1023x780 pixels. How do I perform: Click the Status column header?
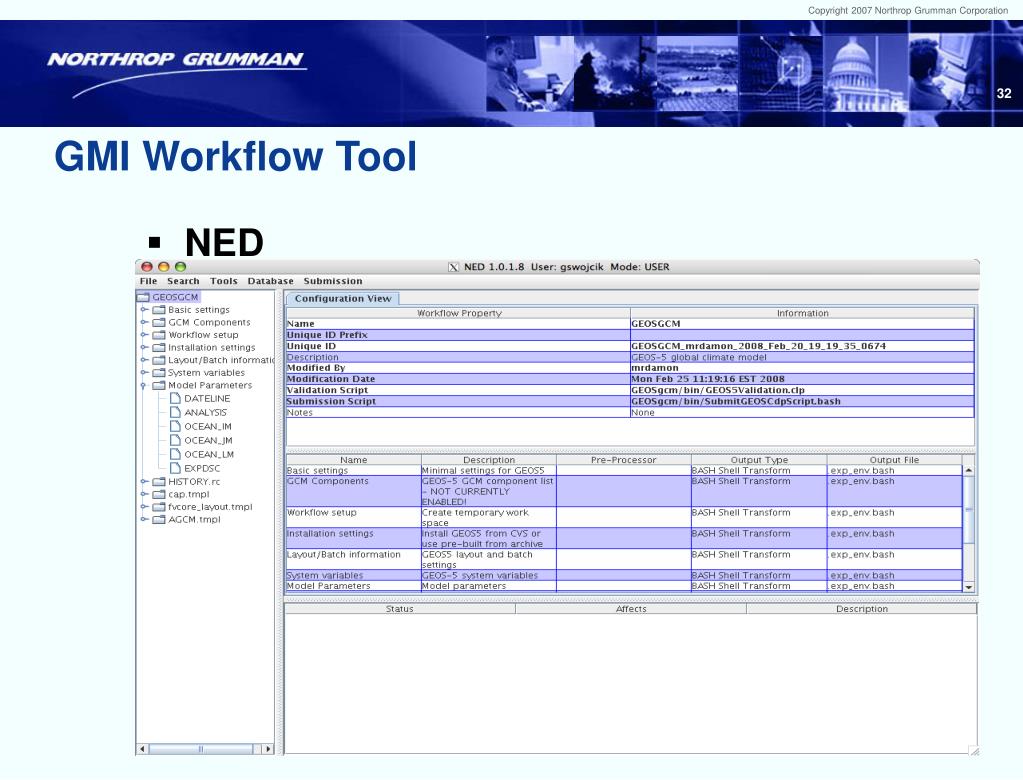coord(399,608)
